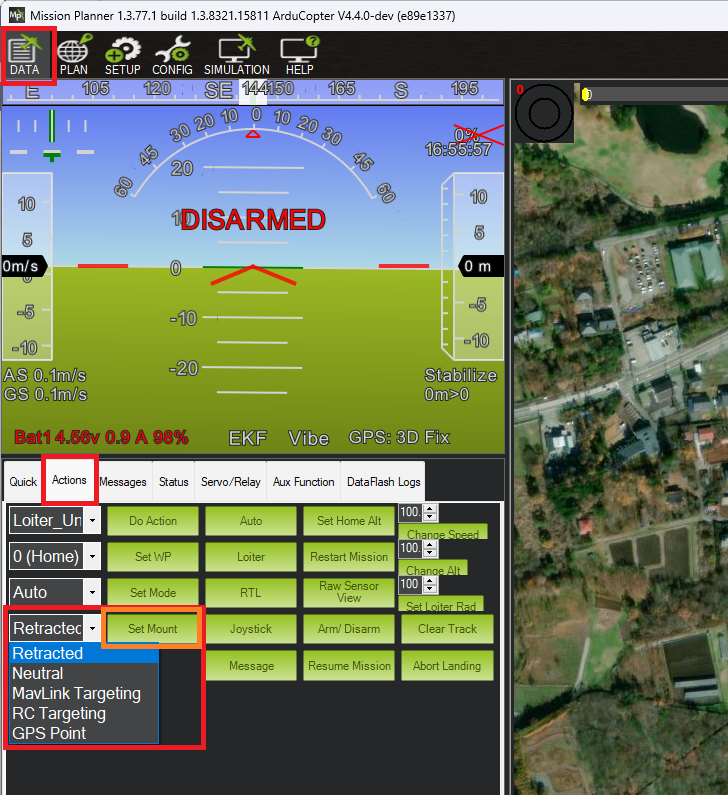Open the Auto flight mode dropdown
This screenshot has width=728, height=795.
92,592
